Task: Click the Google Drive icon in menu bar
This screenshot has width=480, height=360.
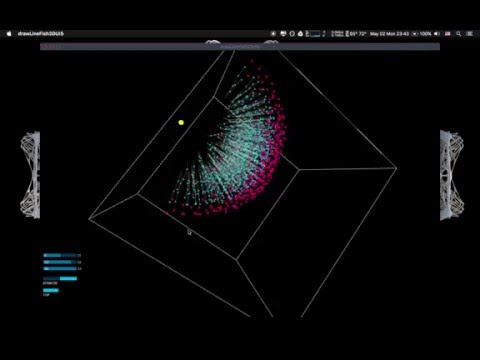Action: pyautogui.click(x=300, y=34)
